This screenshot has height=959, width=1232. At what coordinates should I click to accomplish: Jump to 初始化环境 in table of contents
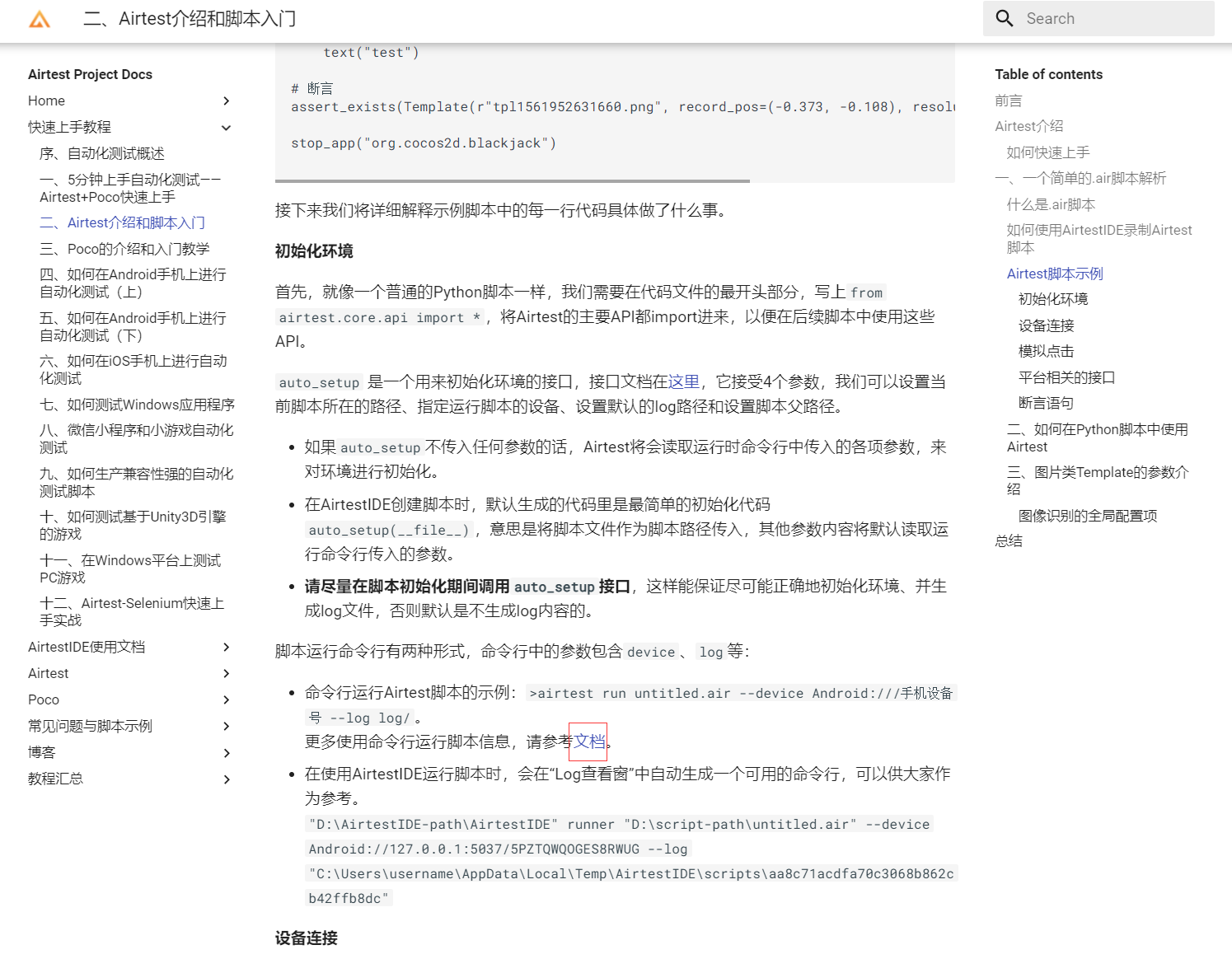point(1053,299)
